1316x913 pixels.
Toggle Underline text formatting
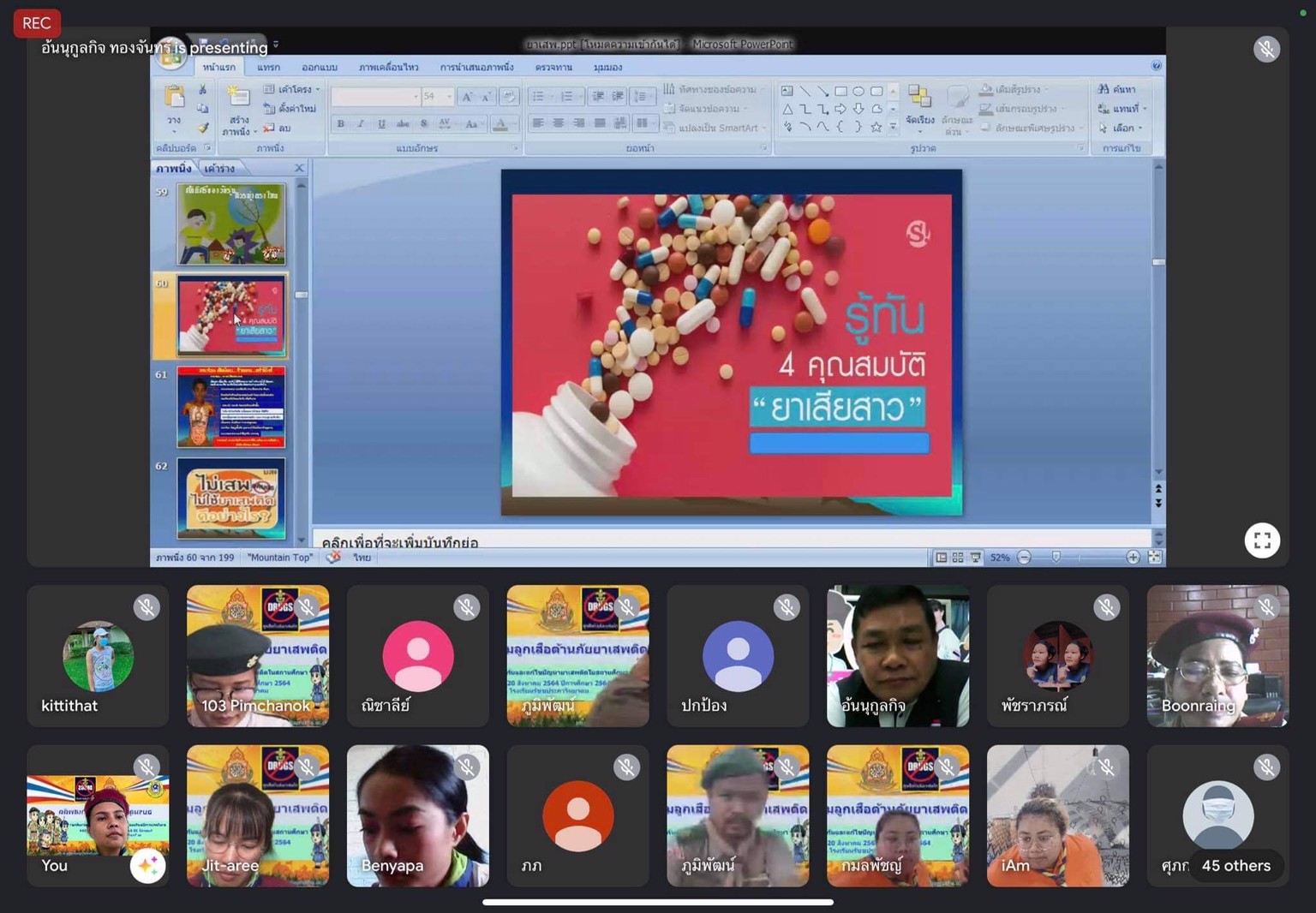tap(381, 124)
